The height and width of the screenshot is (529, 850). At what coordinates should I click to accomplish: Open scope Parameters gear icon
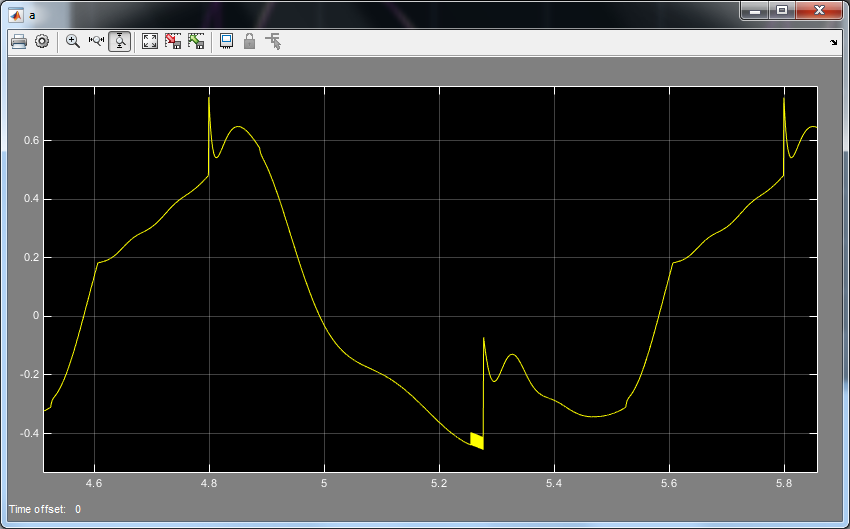pos(42,42)
